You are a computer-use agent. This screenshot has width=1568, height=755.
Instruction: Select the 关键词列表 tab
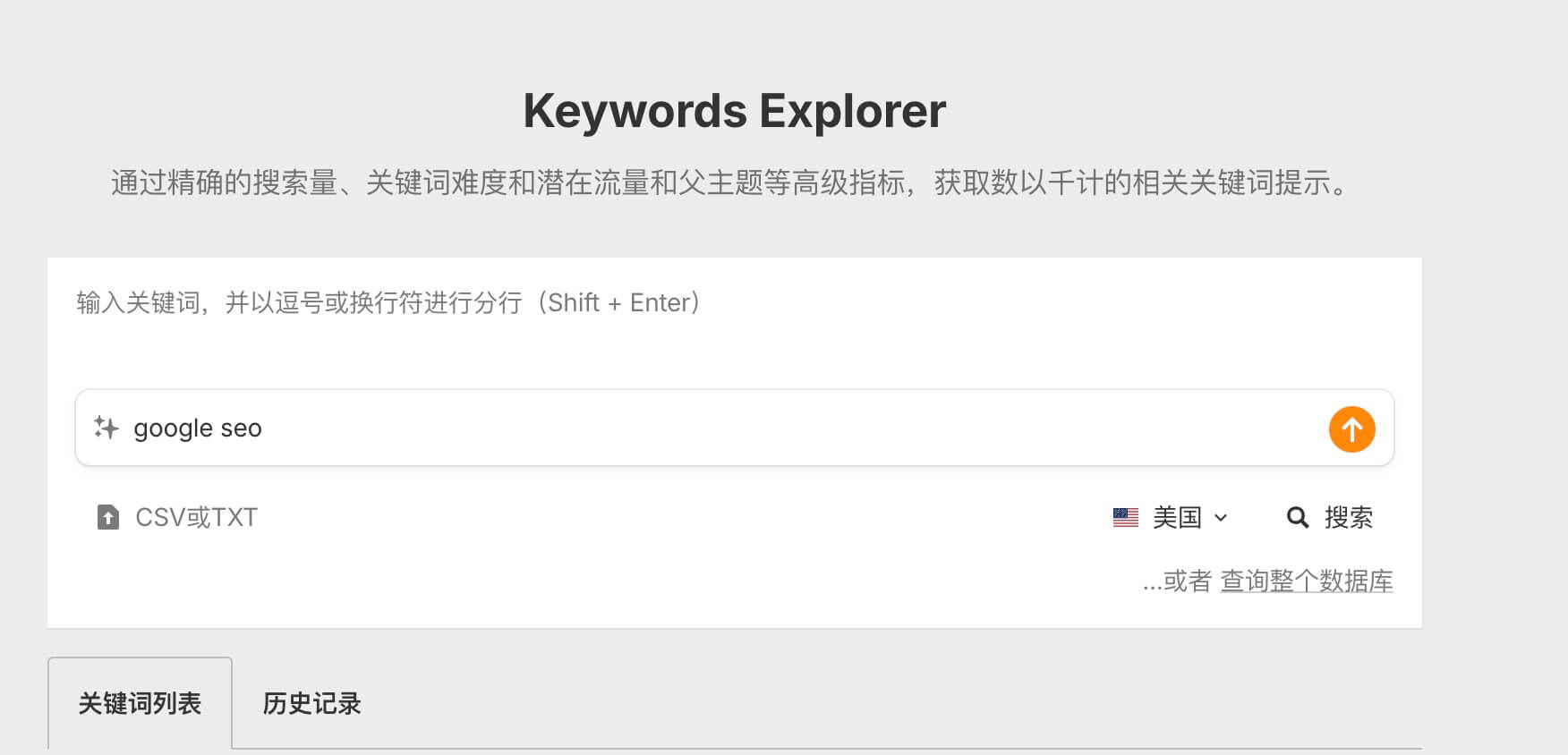[x=140, y=703]
